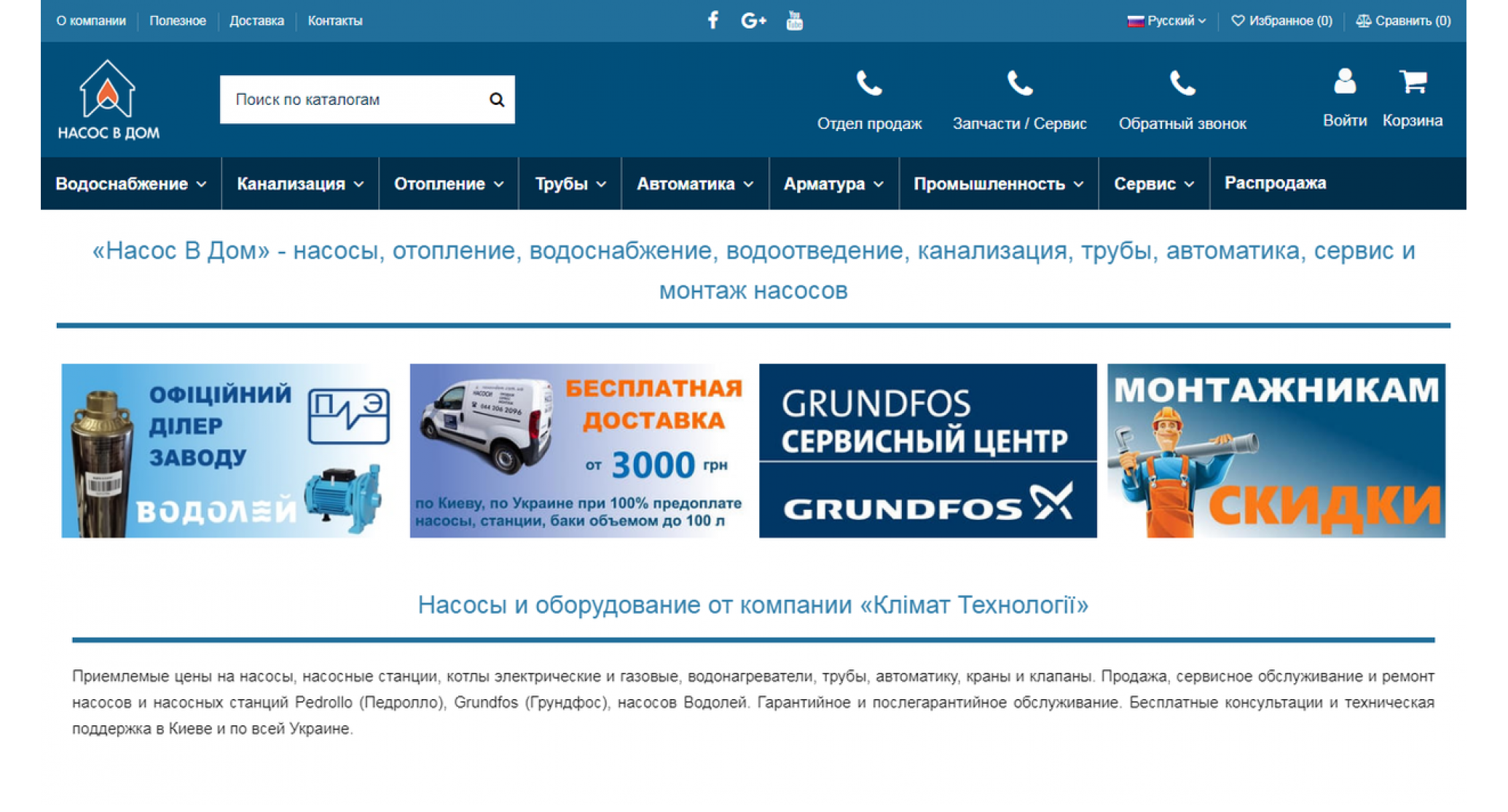Click the Войти text link
Screen dimensions: 1508x812
pos(1345,121)
